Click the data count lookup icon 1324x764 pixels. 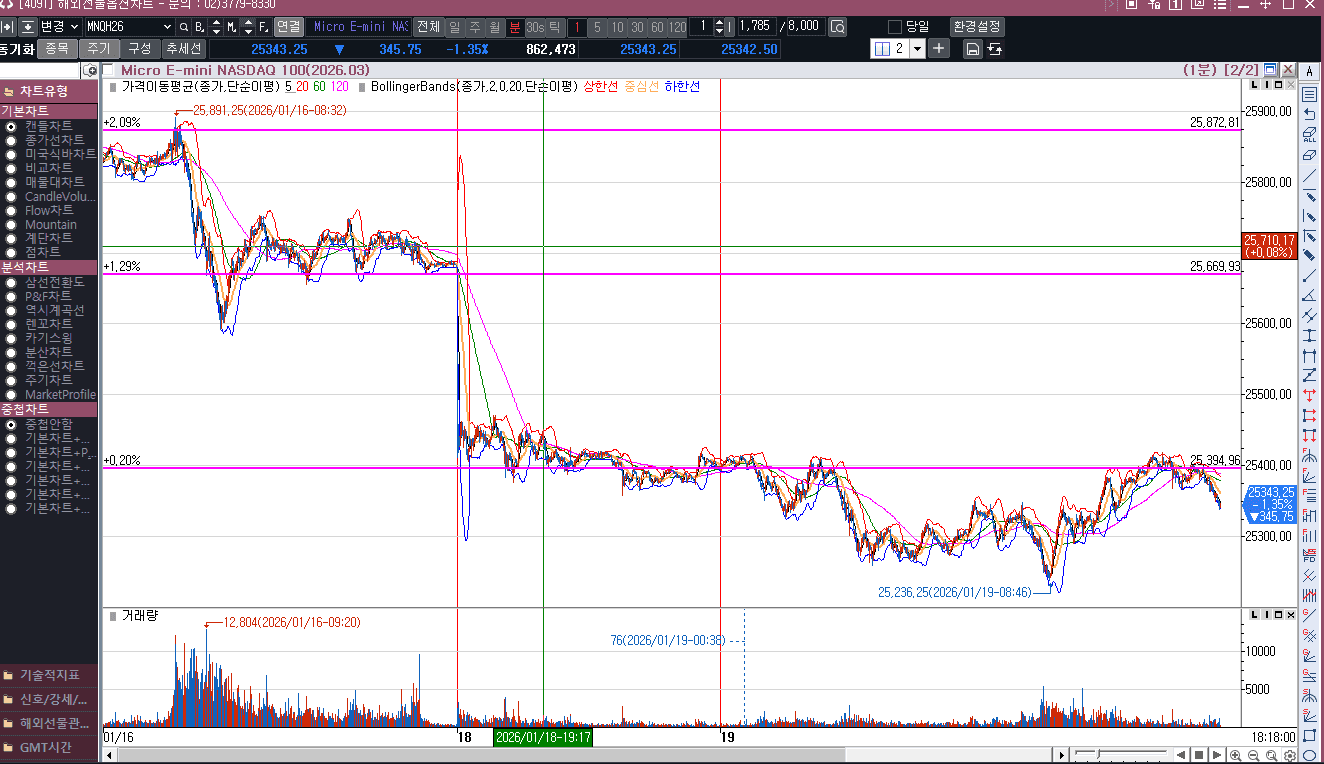(838, 26)
